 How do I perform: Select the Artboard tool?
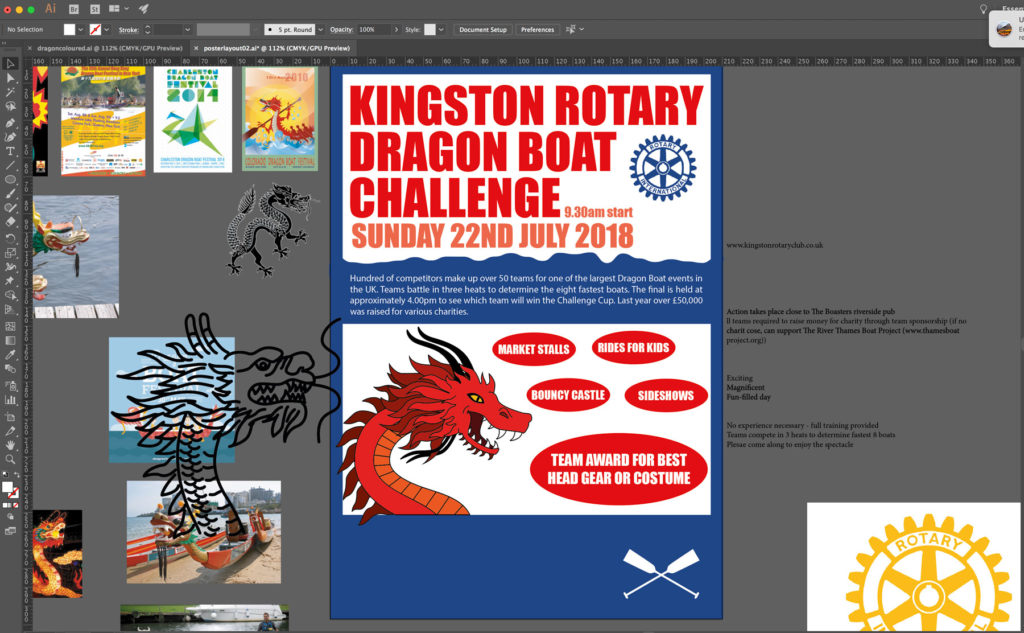click(x=10, y=416)
